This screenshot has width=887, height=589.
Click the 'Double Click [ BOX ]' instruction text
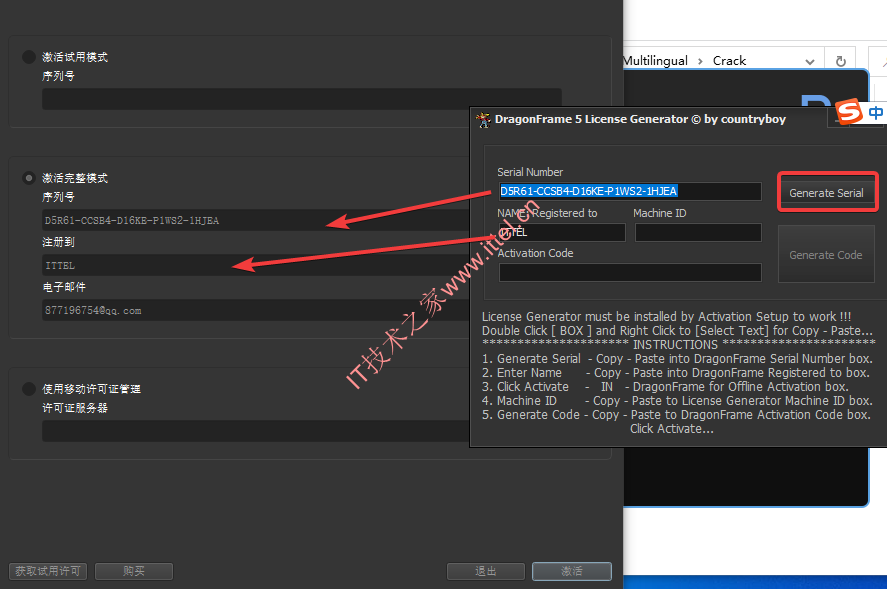click(678, 331)
